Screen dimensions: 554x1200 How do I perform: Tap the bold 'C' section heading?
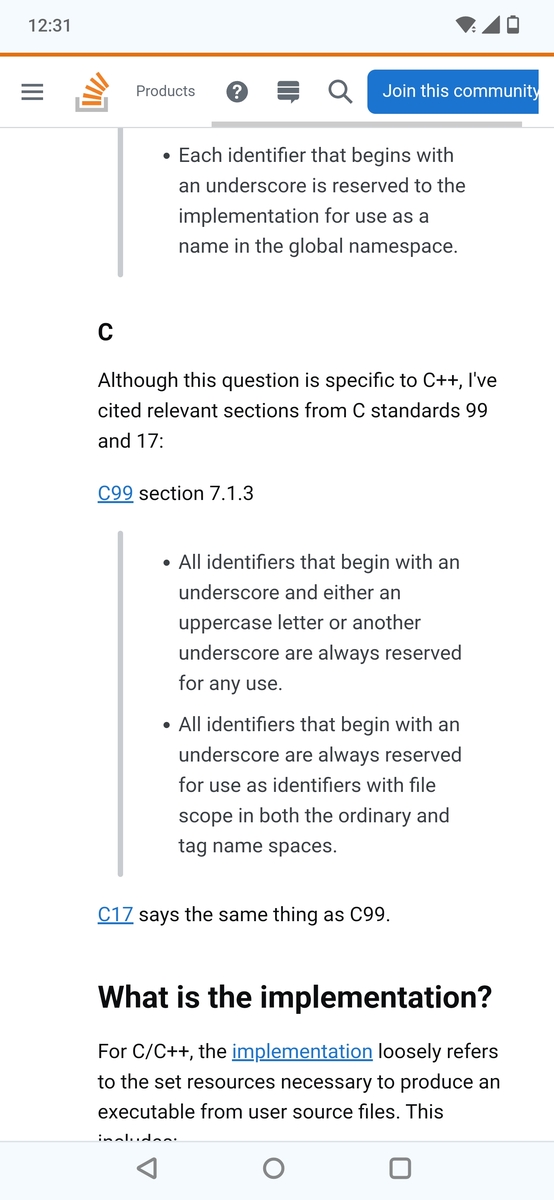coord(105,332)
